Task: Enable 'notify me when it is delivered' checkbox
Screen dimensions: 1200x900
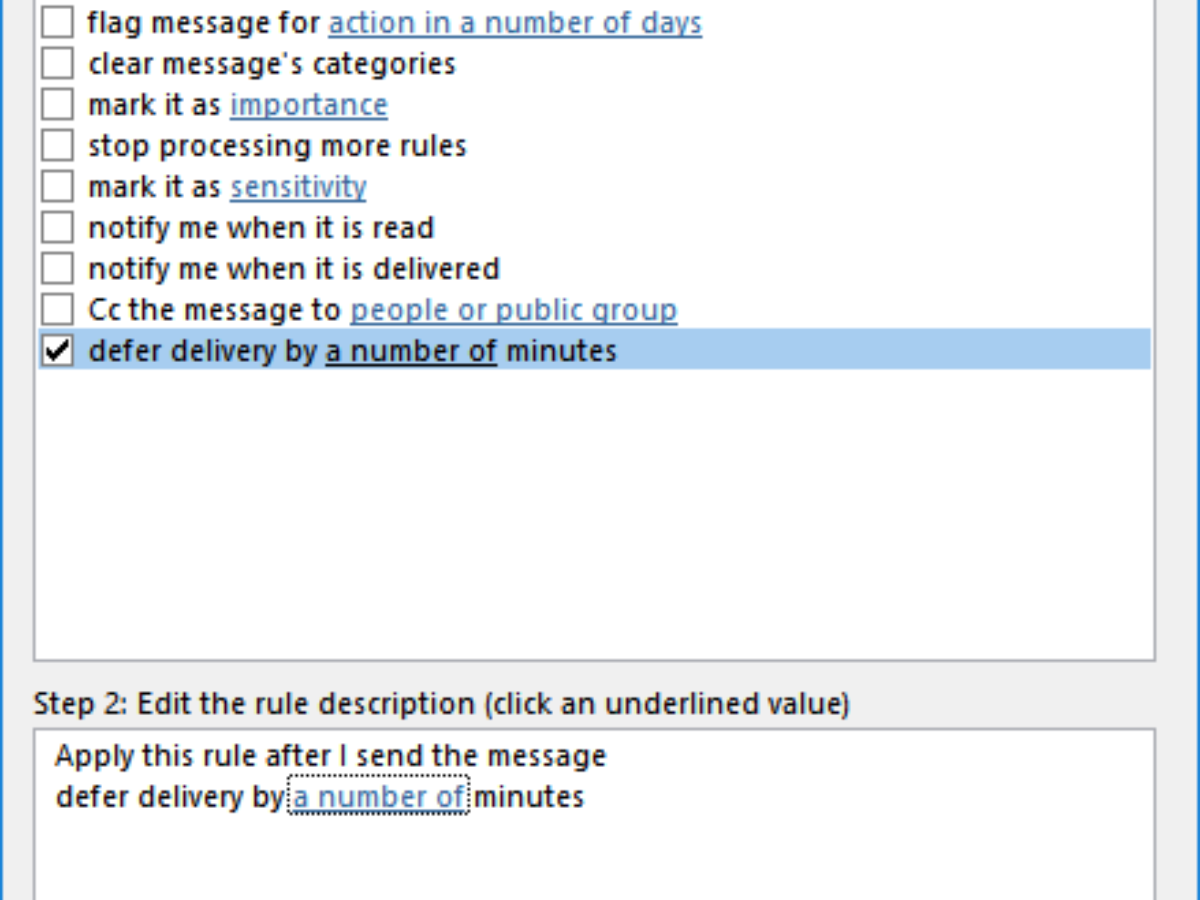Action: [x=57, y=268]
